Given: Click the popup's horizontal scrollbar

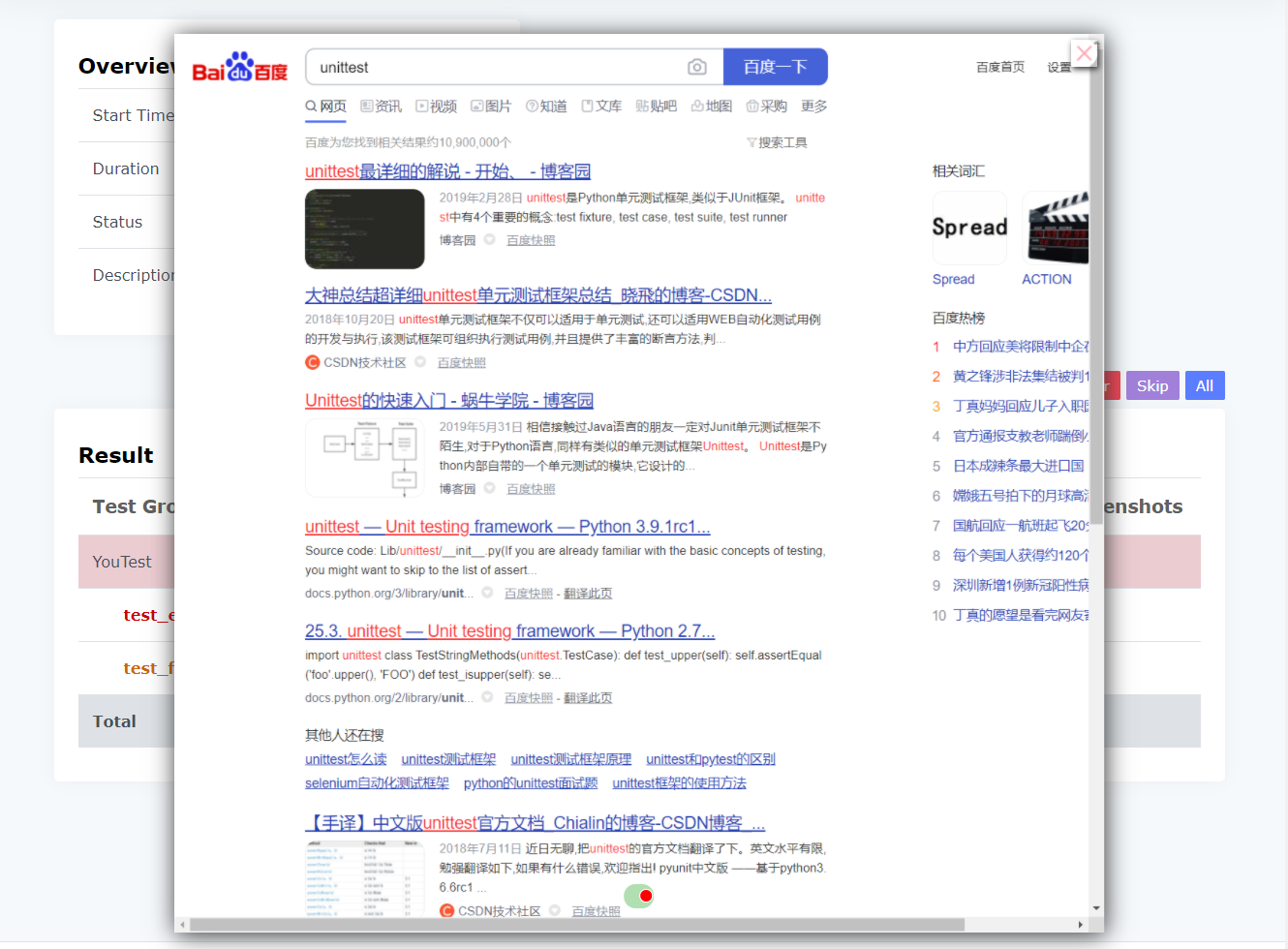Looking at the screenshot, I should pyautogui.click(x=576, y=925).
